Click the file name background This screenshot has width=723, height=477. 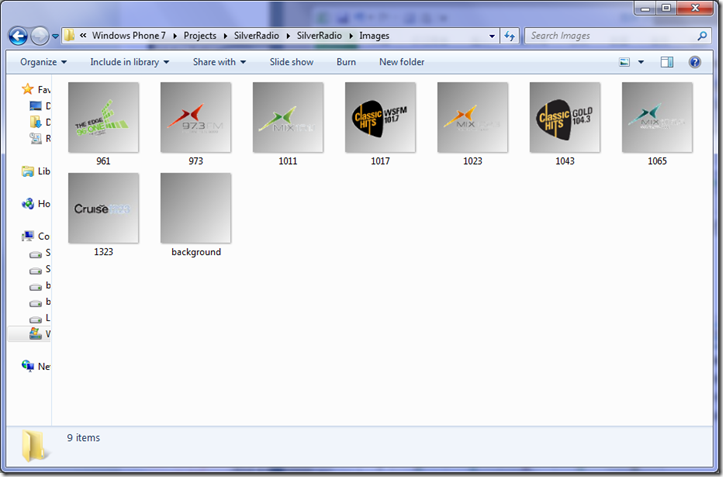pos(196,252)
